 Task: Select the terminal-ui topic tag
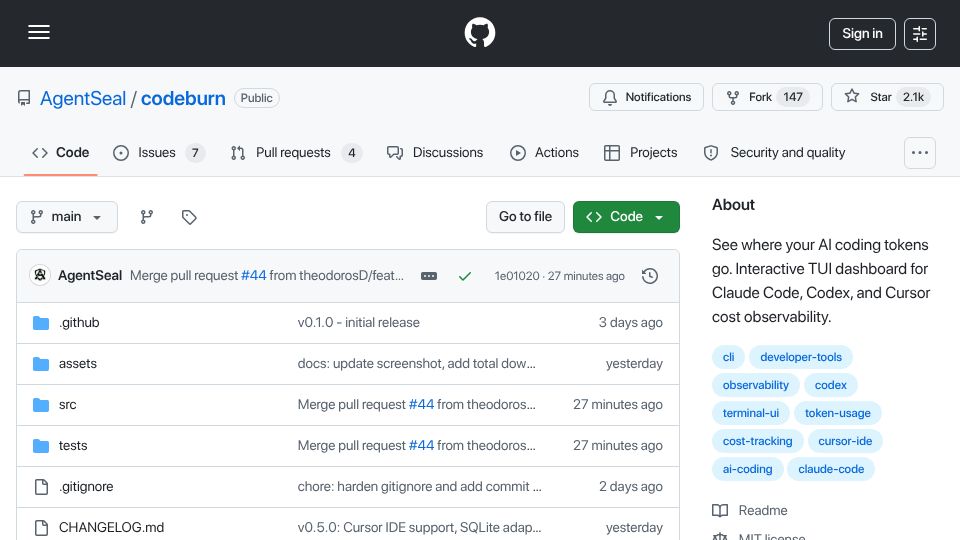tap(751, 413)
